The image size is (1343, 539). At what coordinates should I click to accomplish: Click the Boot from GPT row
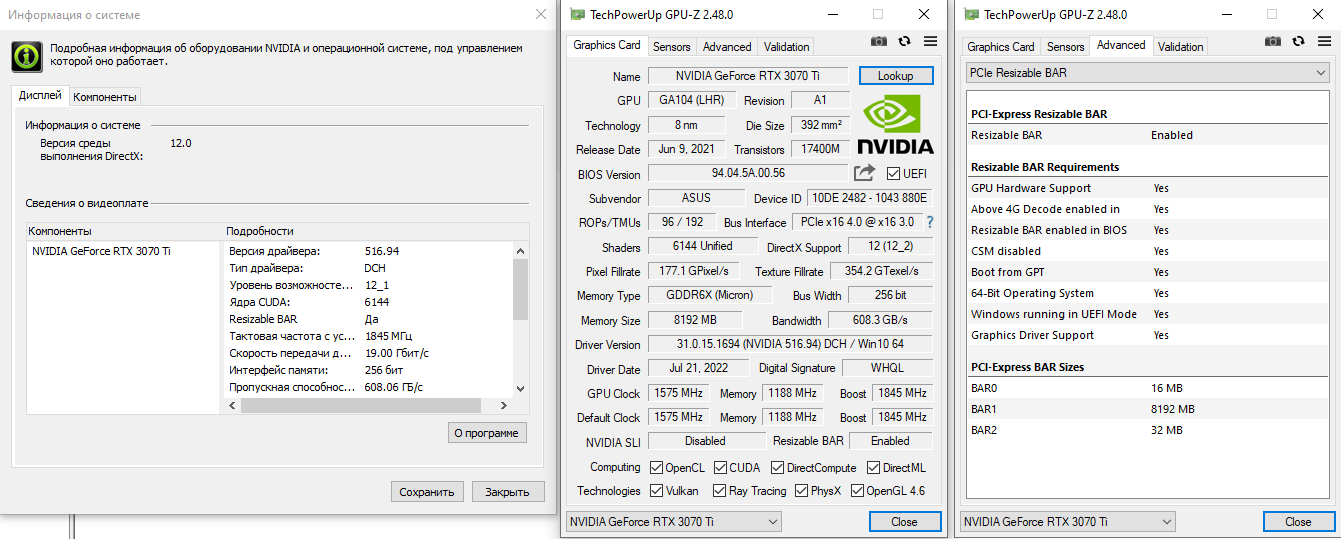pos(1147,272)
